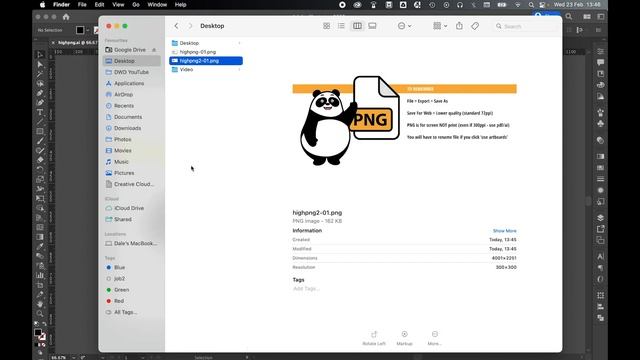
Task: Open the File menu
Action: (x=82, y=5)
